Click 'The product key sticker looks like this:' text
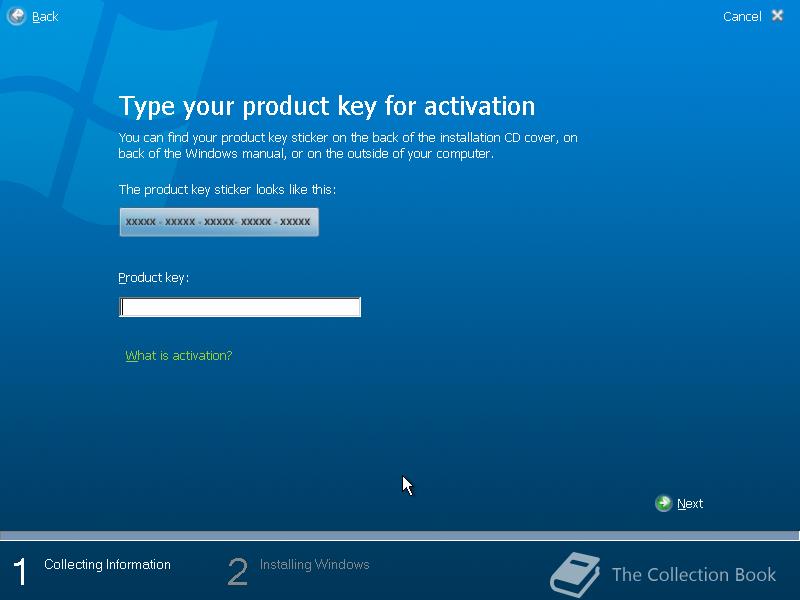Image resolution: width=800 pixels, height=600 pixels. pos(227,190)
